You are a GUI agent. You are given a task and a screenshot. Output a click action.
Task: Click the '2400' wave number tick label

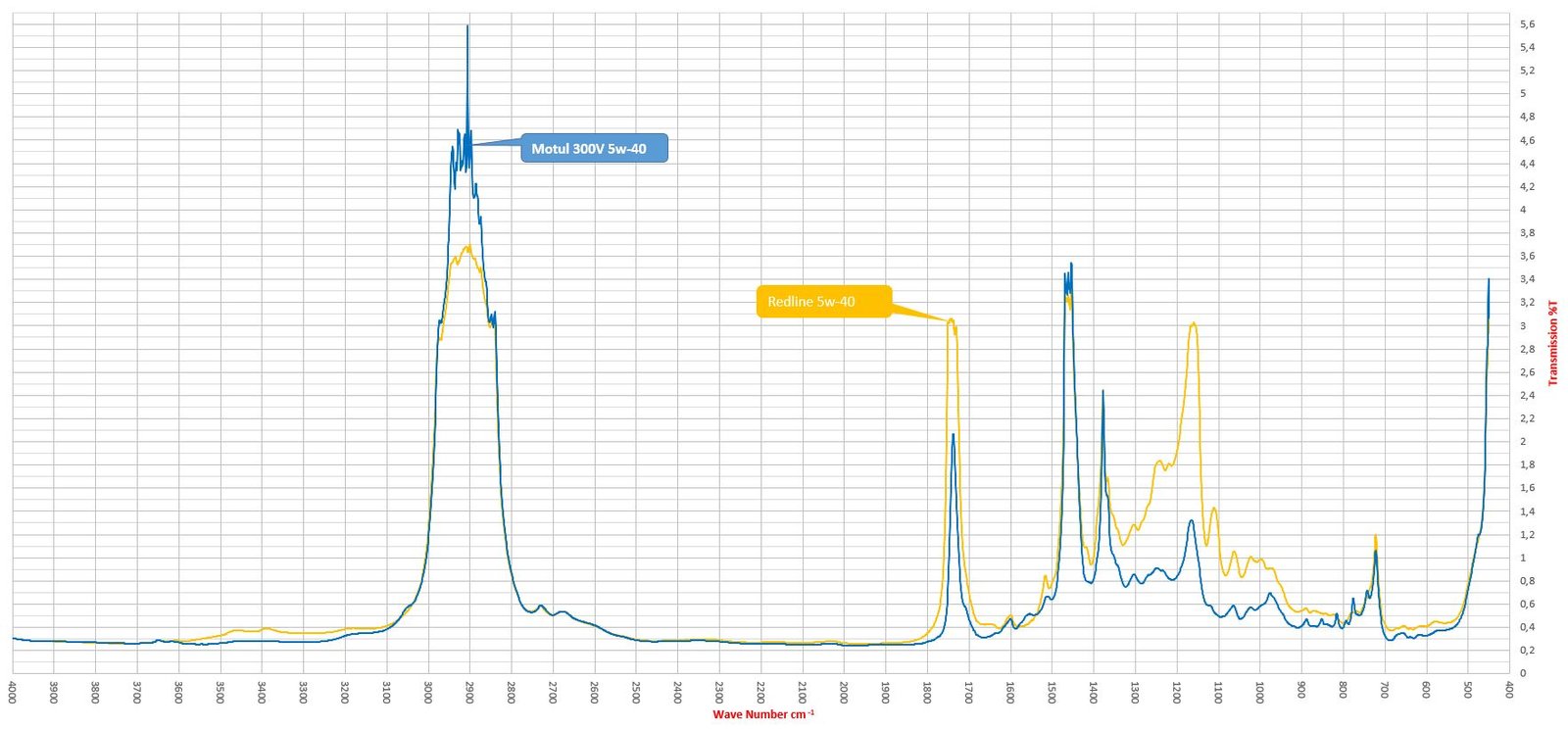(677, 692)
